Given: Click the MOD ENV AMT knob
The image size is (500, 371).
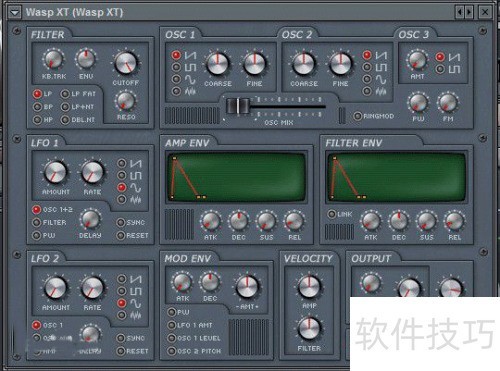Looking at the screenshot, I should pyautogui.click(x=247, y=287).
